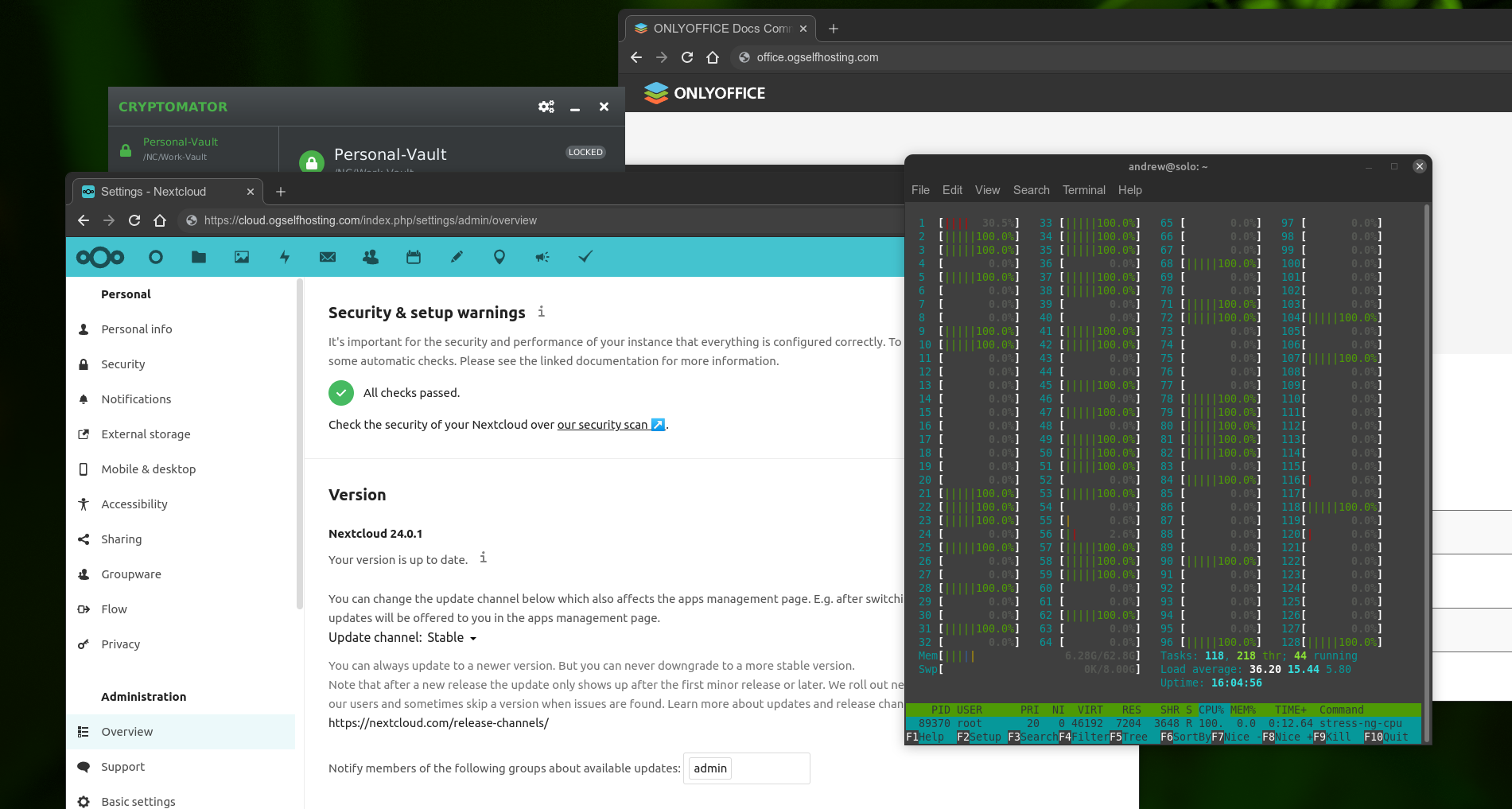Go back in the Nextcloud browser window

[x=84, y=220]
